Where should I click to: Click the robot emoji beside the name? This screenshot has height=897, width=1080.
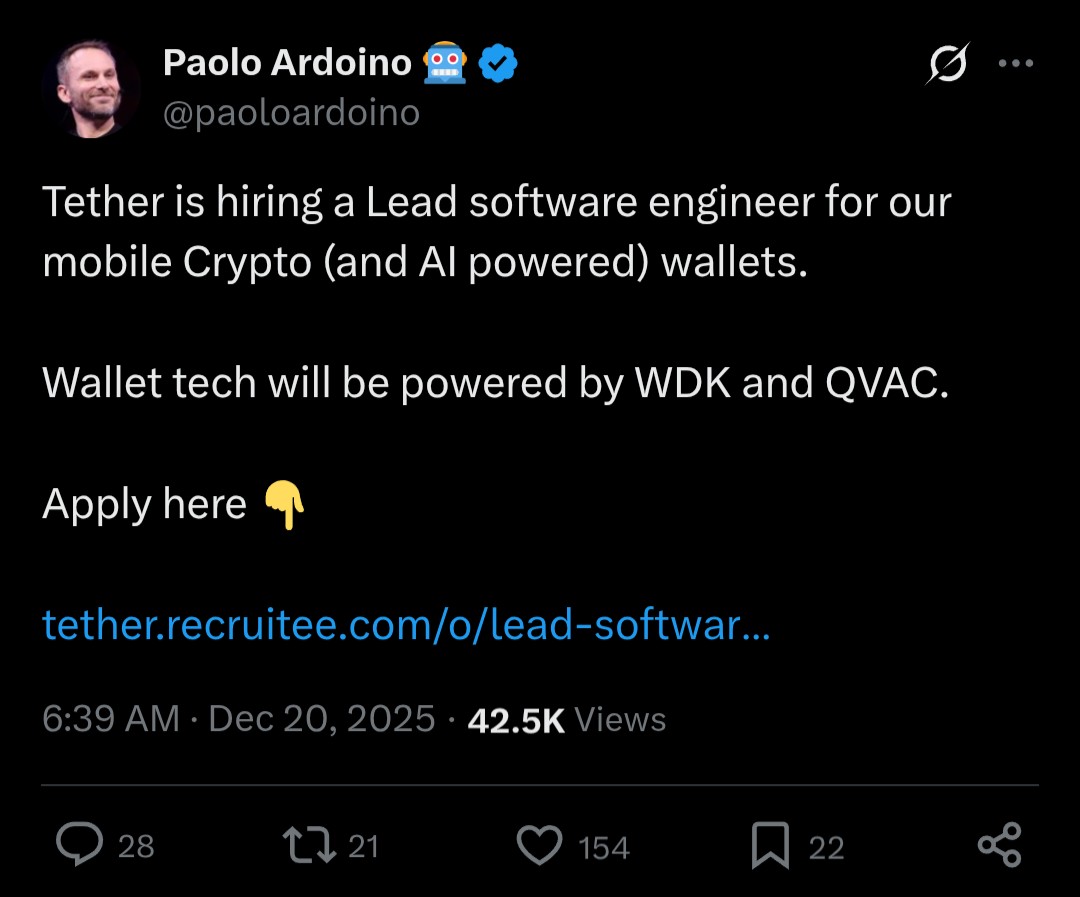(x=446, y=64)
